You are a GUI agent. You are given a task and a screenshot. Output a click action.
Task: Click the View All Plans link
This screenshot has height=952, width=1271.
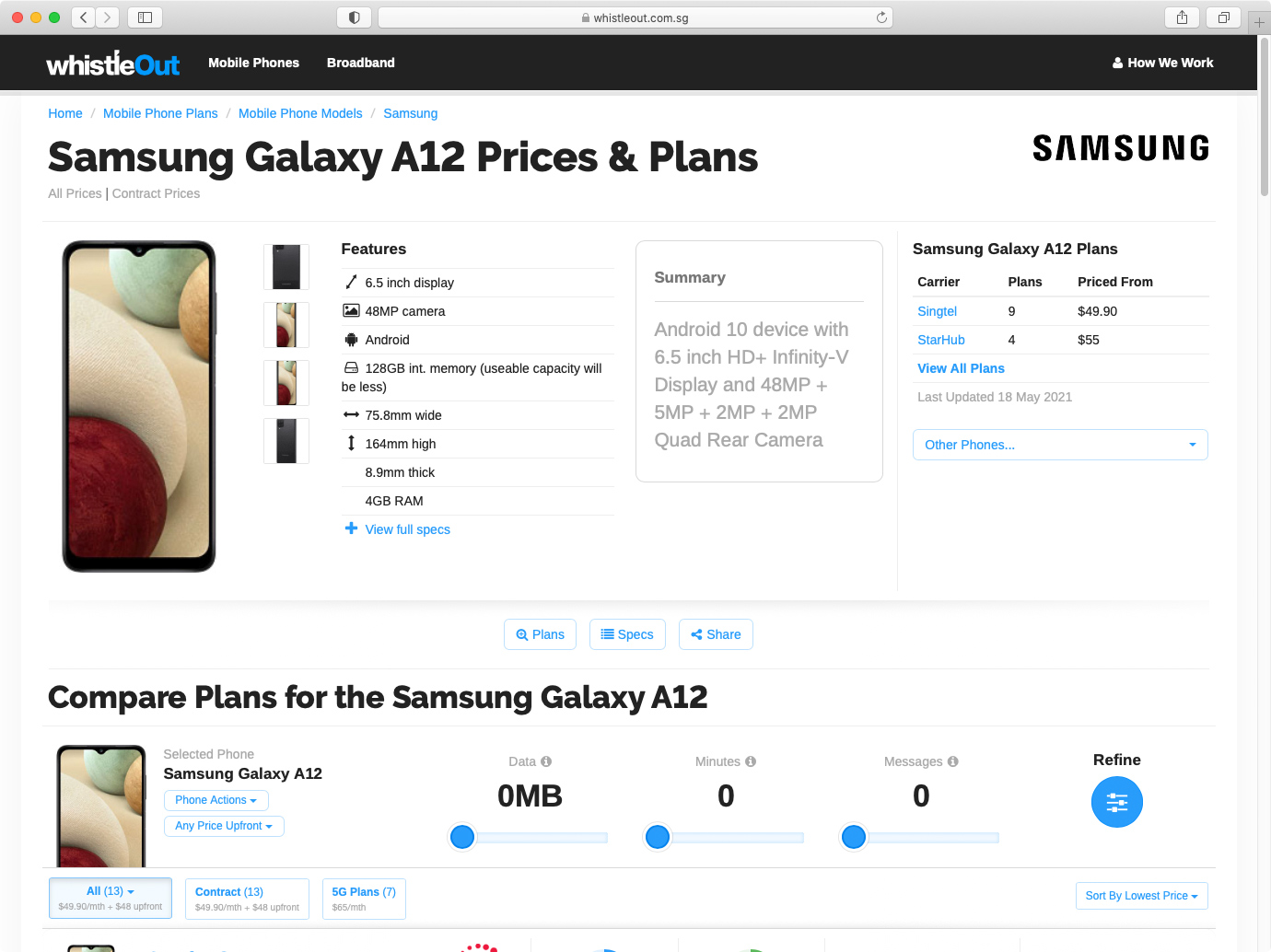[x=961, y=368]
